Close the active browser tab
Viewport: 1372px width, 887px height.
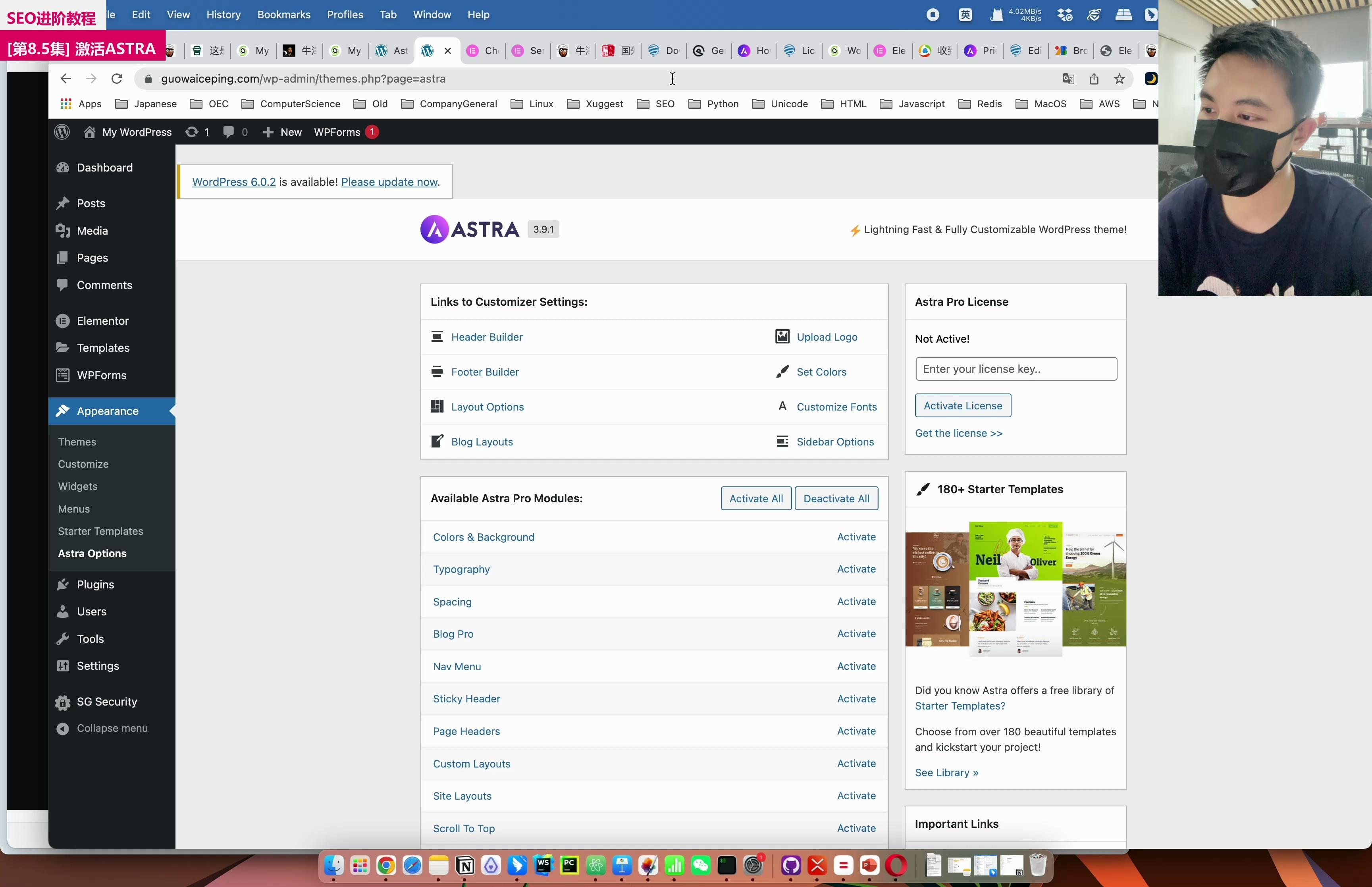click(x=447, y=51)
